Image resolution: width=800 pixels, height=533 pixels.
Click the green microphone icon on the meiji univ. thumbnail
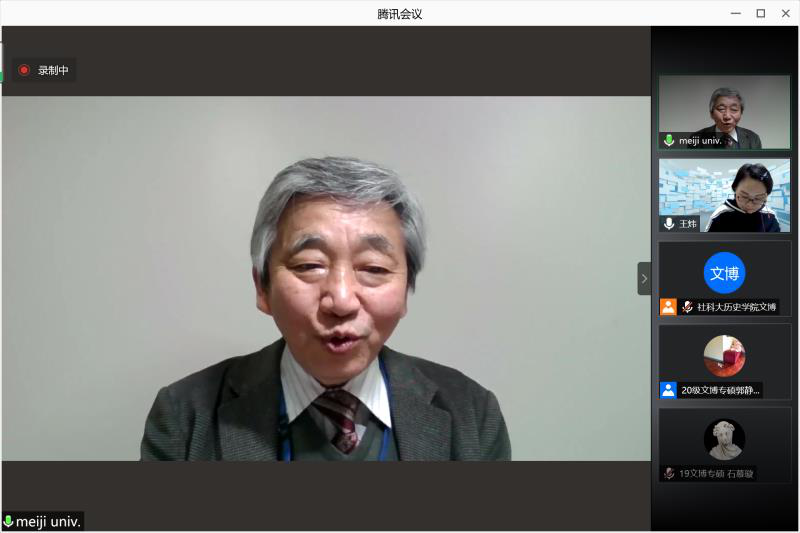tap(669, 141)
